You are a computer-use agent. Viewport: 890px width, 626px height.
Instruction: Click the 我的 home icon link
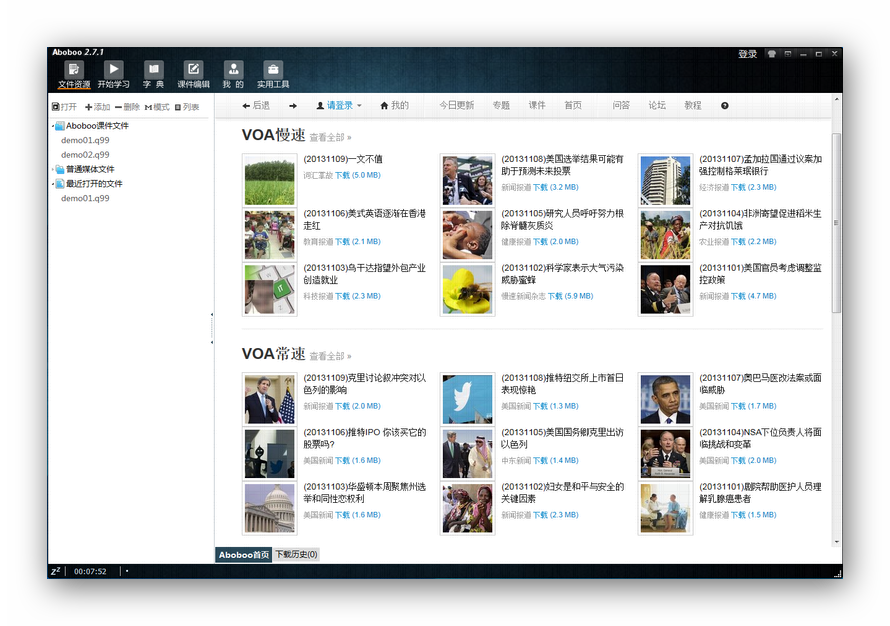394,105
